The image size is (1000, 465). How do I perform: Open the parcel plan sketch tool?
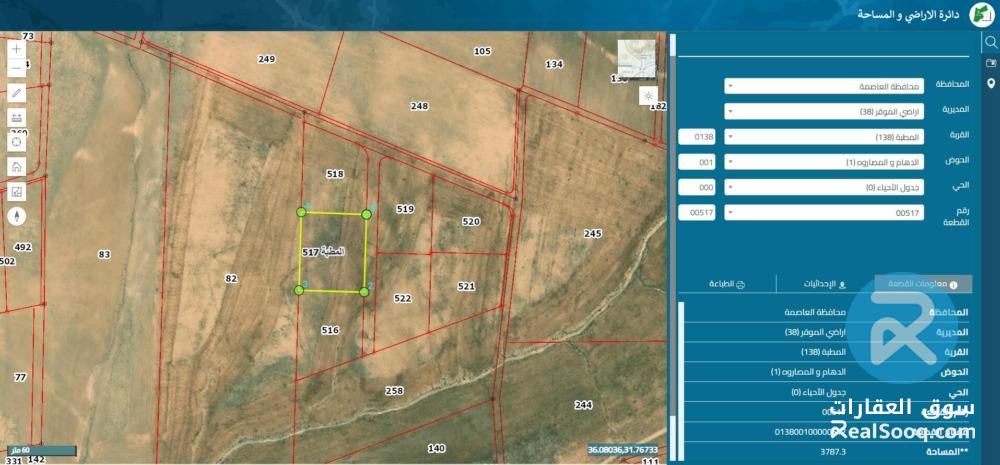(17, 191)
